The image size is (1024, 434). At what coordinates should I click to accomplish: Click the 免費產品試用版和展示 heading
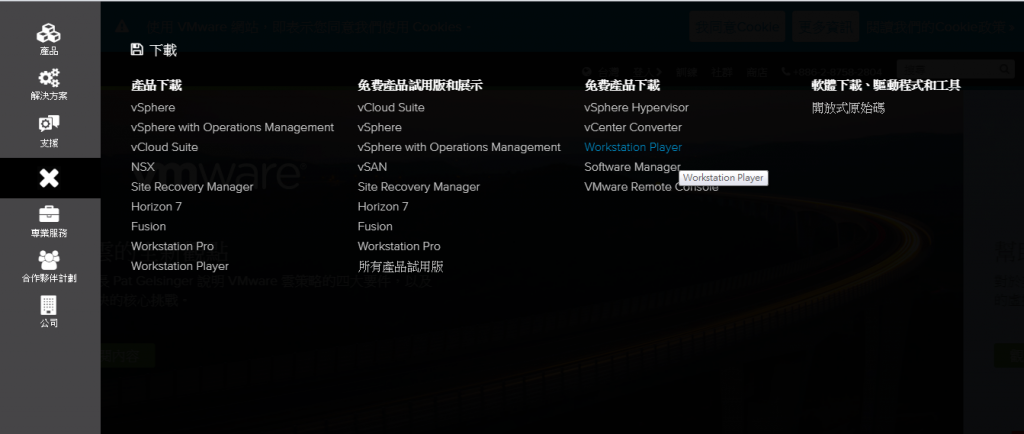tap(420, 85)
